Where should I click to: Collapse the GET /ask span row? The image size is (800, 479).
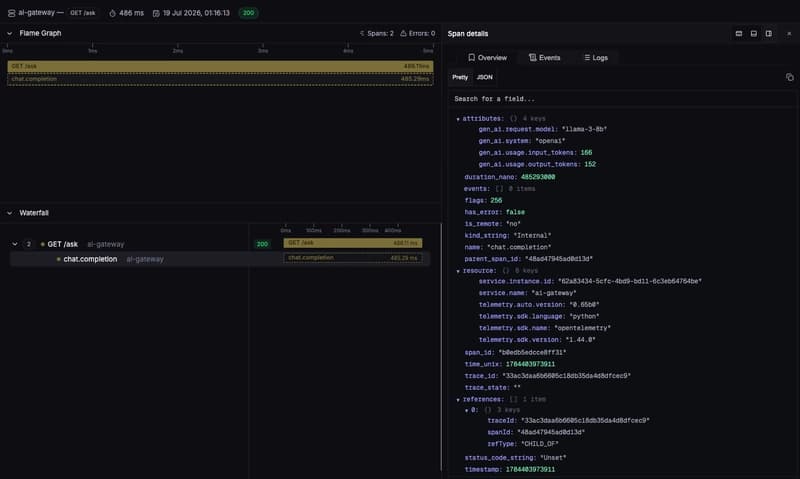coord(15,244)
